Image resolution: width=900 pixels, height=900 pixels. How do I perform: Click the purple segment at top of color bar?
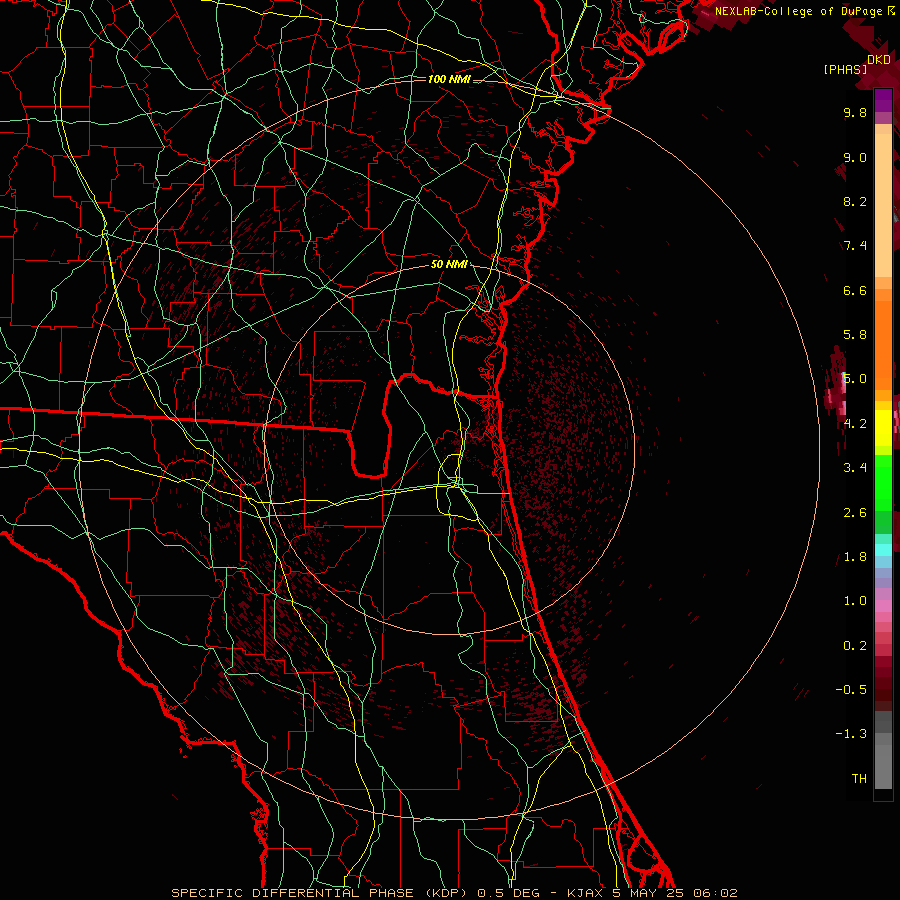click(x=883, y=100)
